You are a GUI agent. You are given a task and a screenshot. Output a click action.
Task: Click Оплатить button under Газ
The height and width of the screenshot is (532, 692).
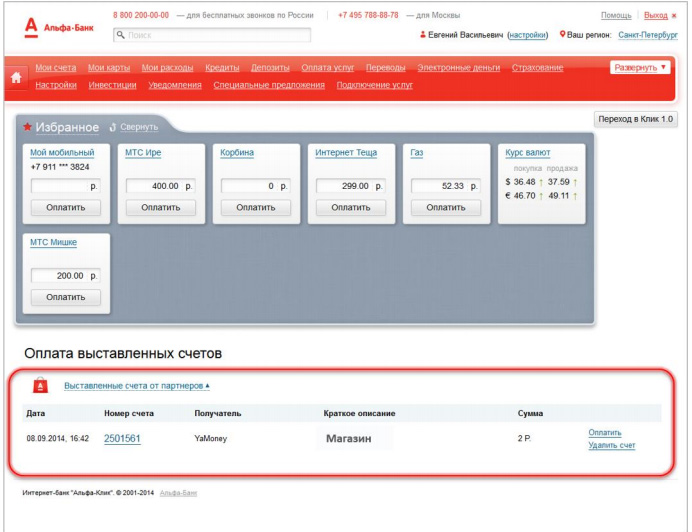[446, 208]
